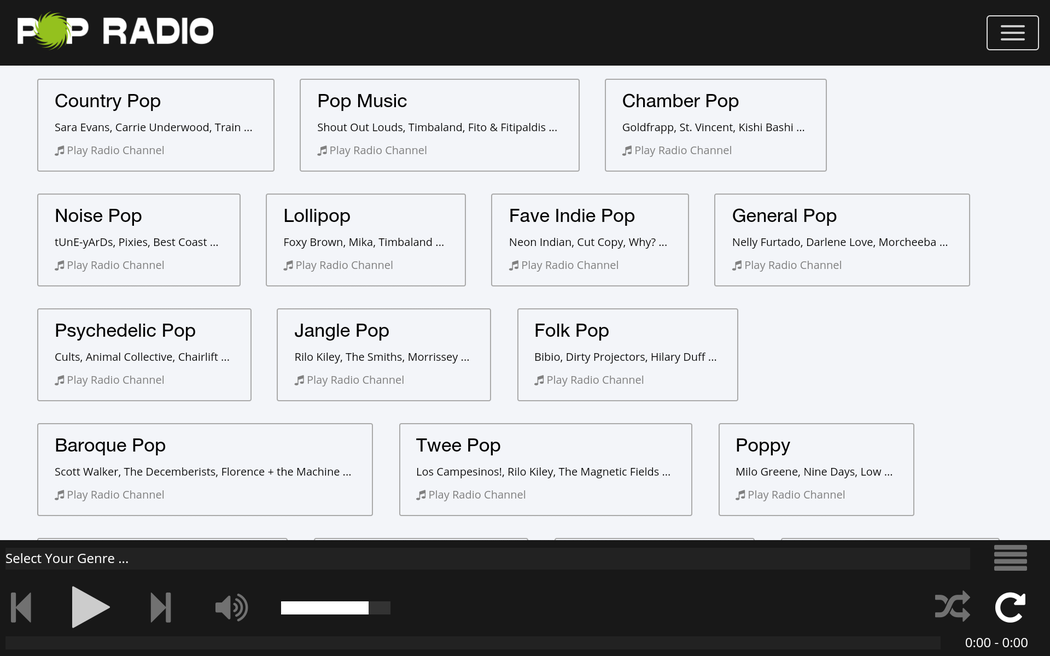The width and height of the screenshot is (1050, 656).
Task: Skip to the next track
Action: [160, 607]
